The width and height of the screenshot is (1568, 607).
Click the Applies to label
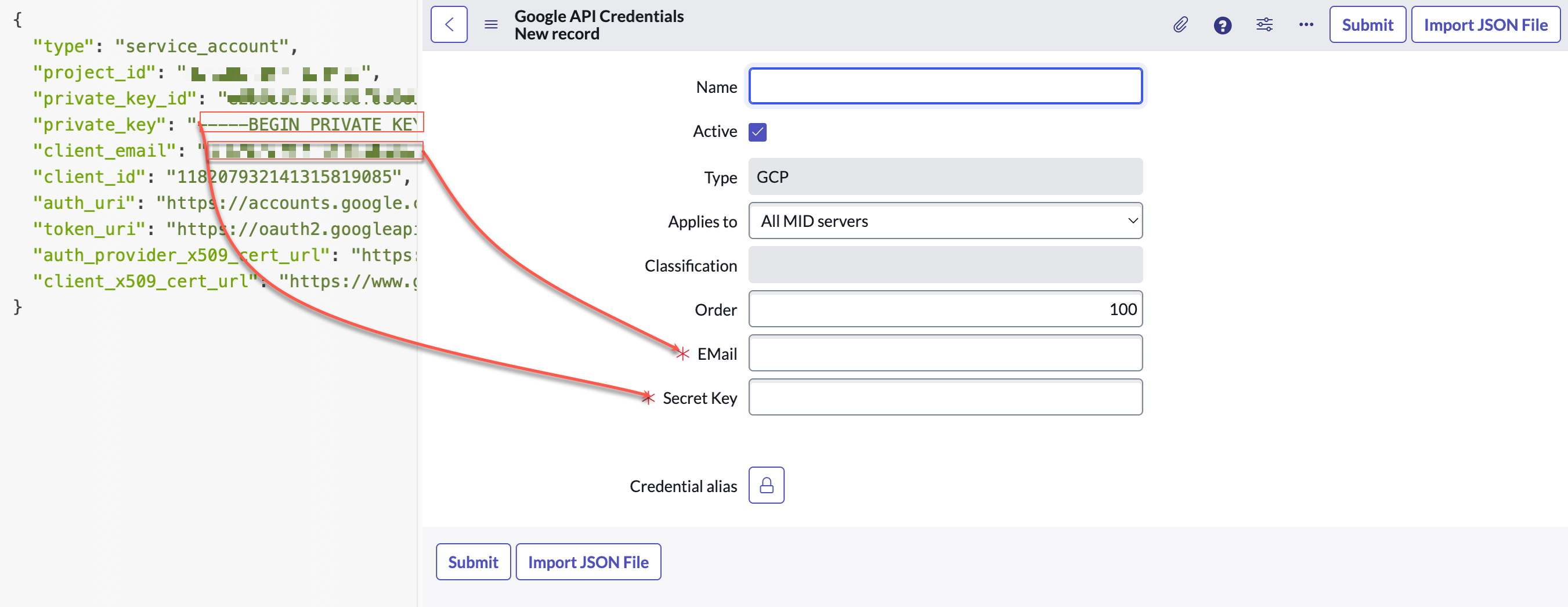point(702,222)
